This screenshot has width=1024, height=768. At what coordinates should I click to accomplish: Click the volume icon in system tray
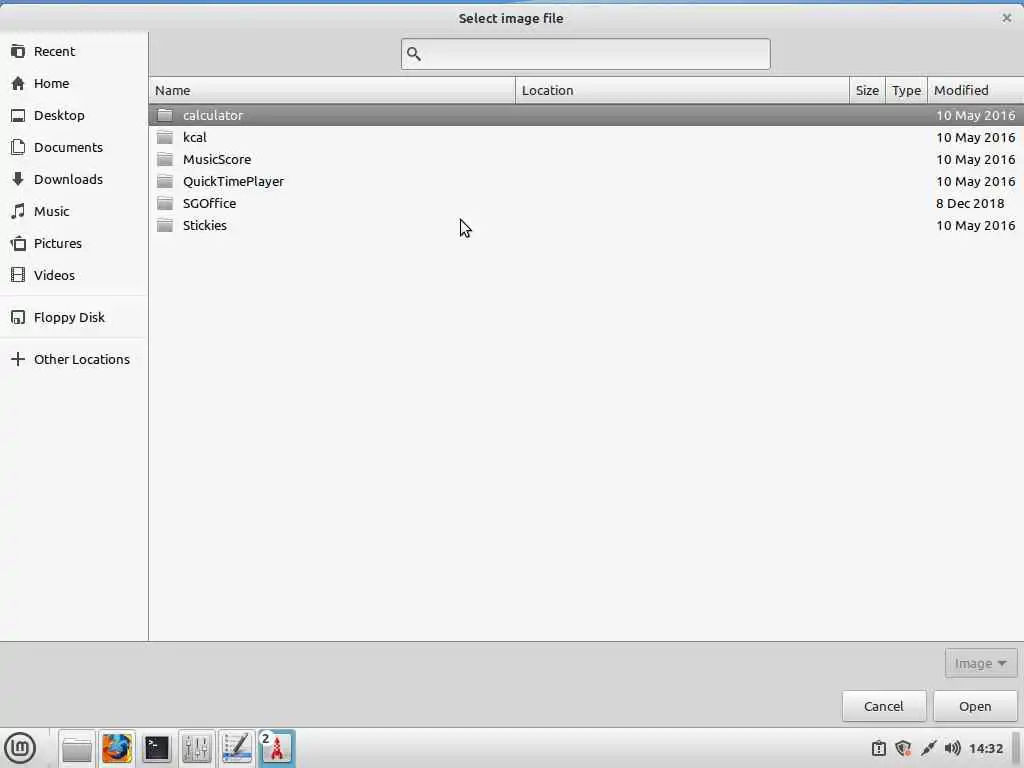tap(952, 748)
